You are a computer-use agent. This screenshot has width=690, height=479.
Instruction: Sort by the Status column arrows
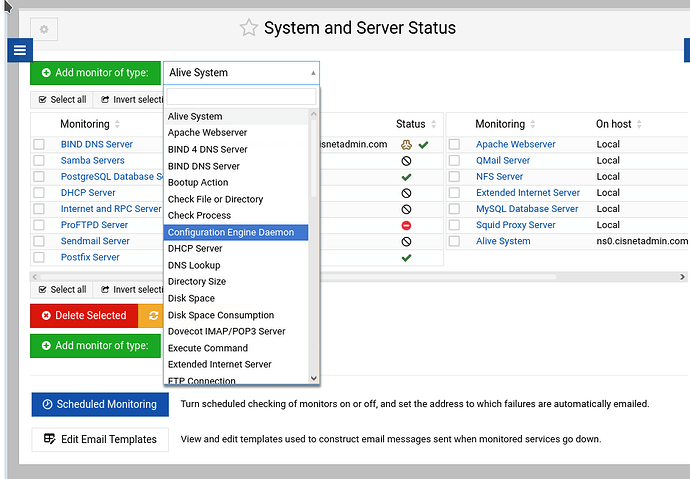pyautogui.click(x=433, y=124)
